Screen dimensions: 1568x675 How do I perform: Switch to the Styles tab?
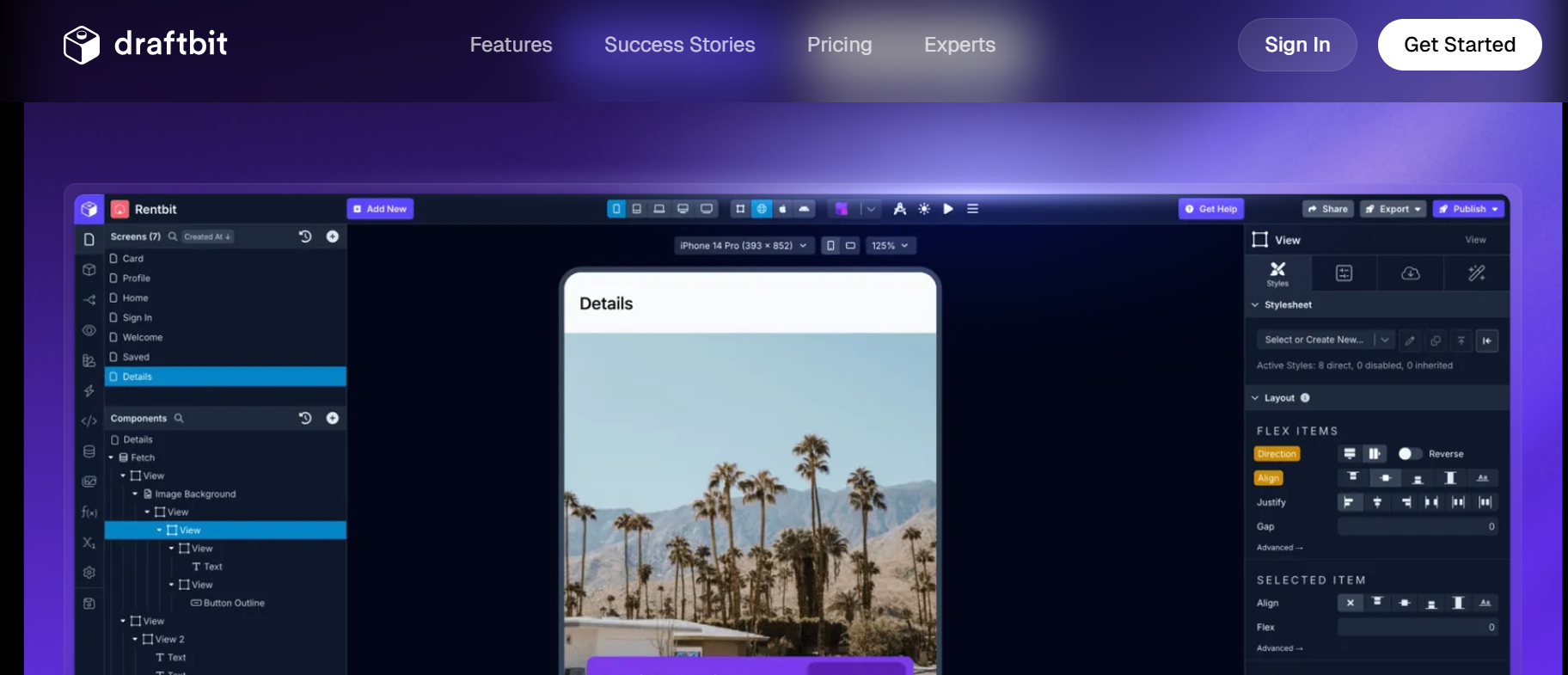1277,273
